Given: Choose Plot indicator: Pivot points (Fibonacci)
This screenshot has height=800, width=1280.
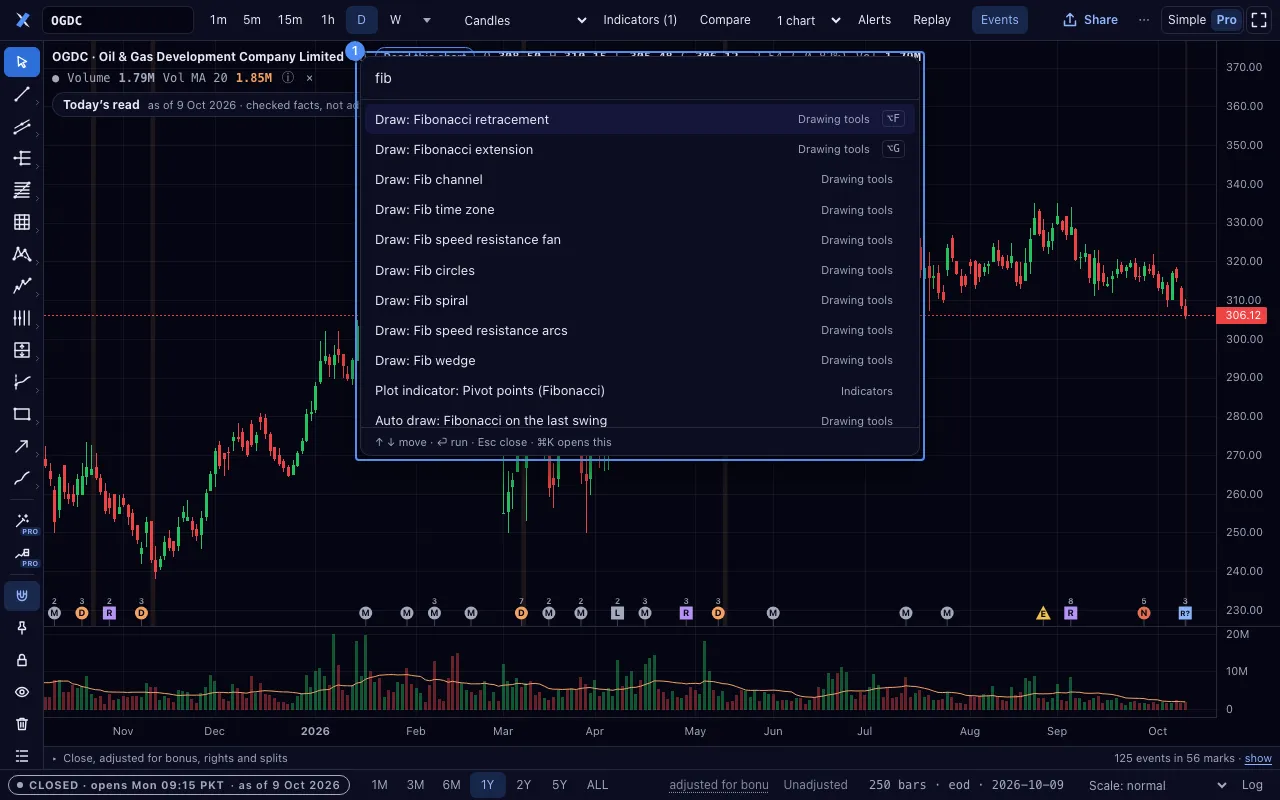Looking at the screenshot, I should click(639, 390).
